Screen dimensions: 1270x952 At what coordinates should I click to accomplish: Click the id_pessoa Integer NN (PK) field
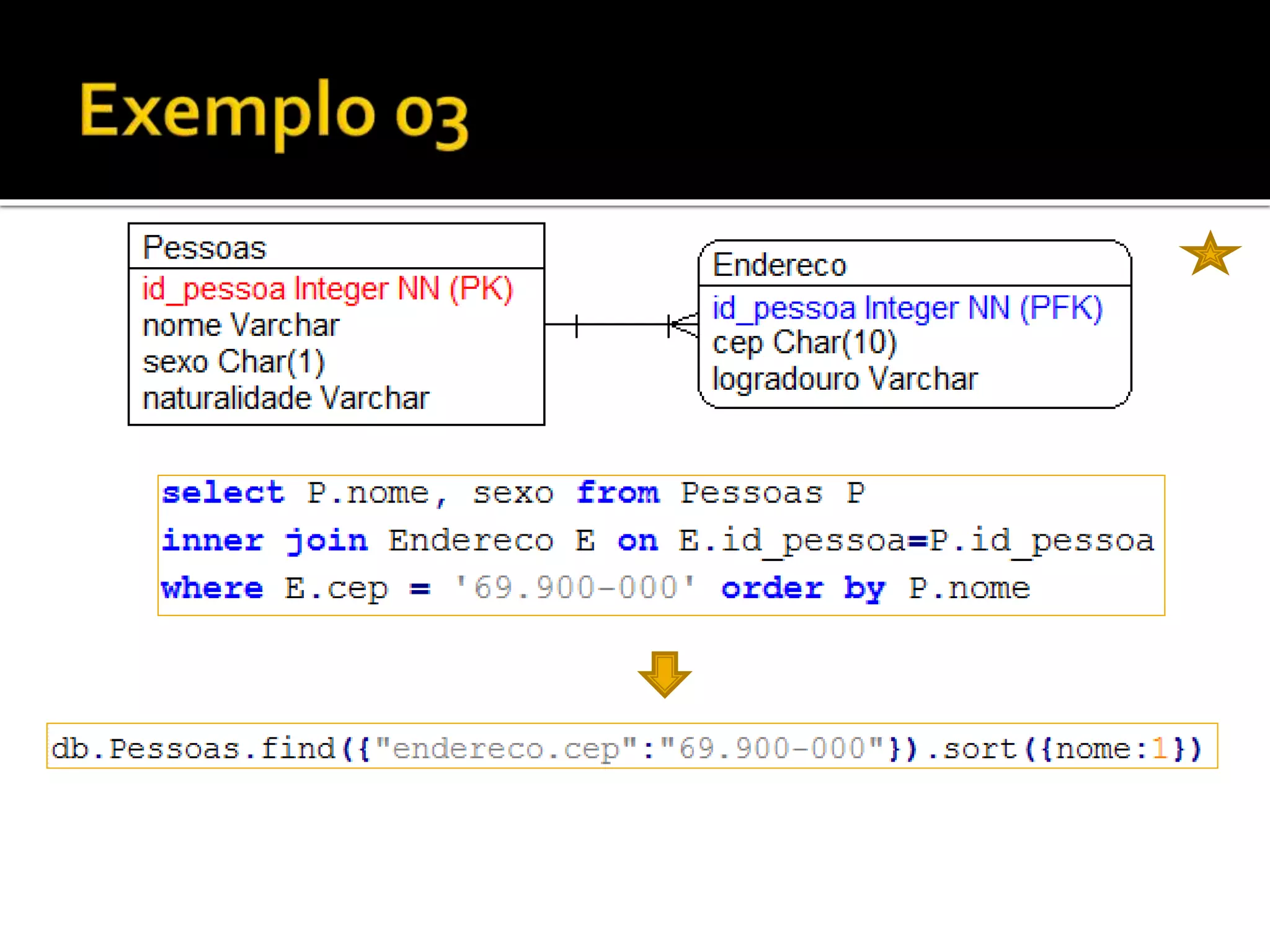327,289
